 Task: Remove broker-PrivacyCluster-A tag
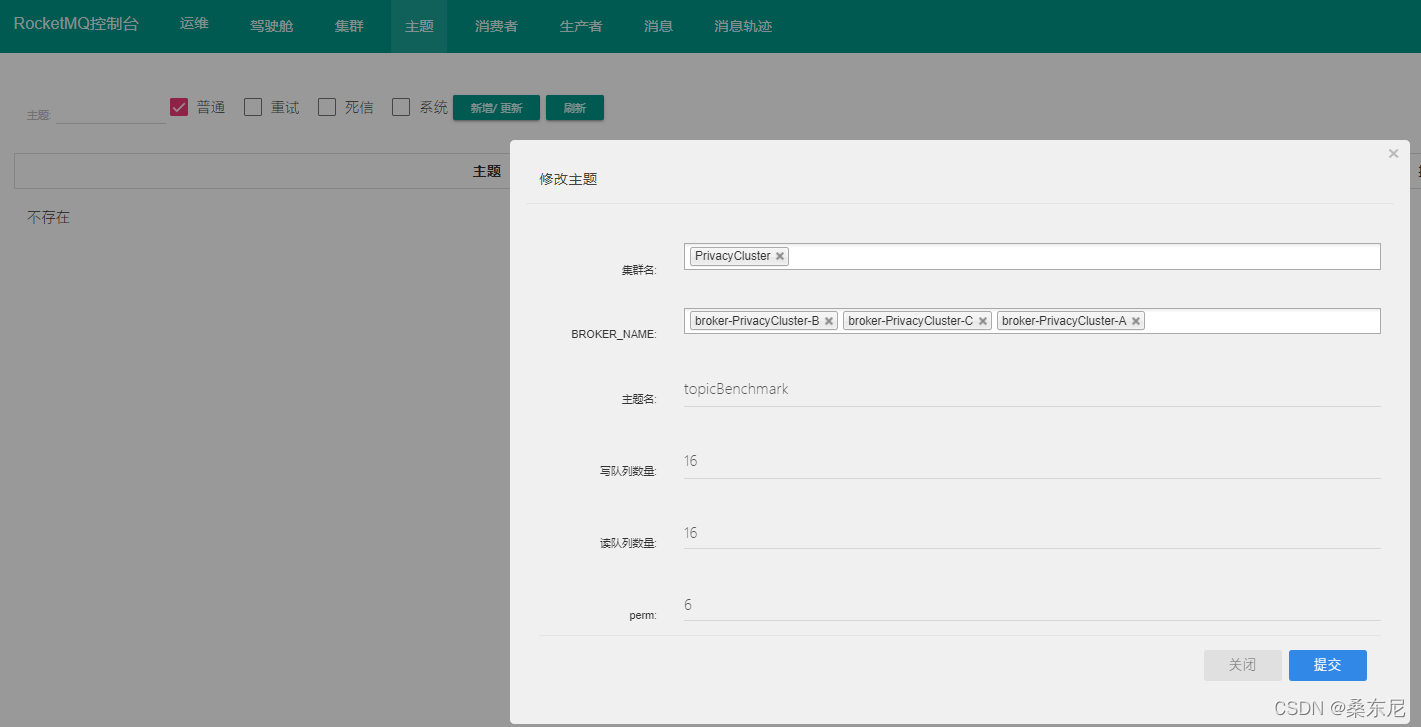point(1136,321)
